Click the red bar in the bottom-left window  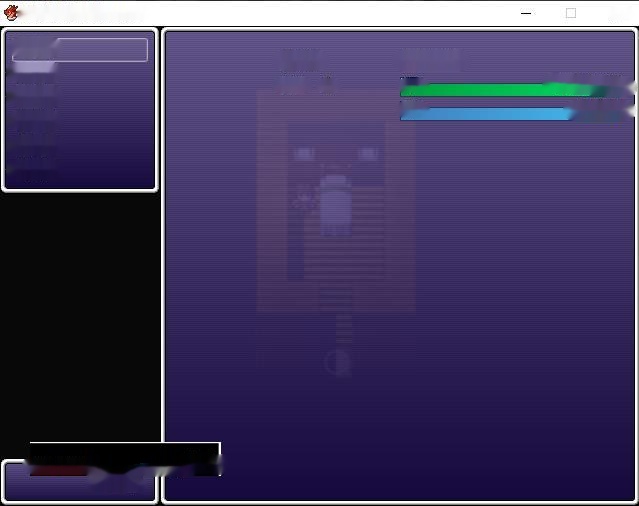[x=58, y=471]
